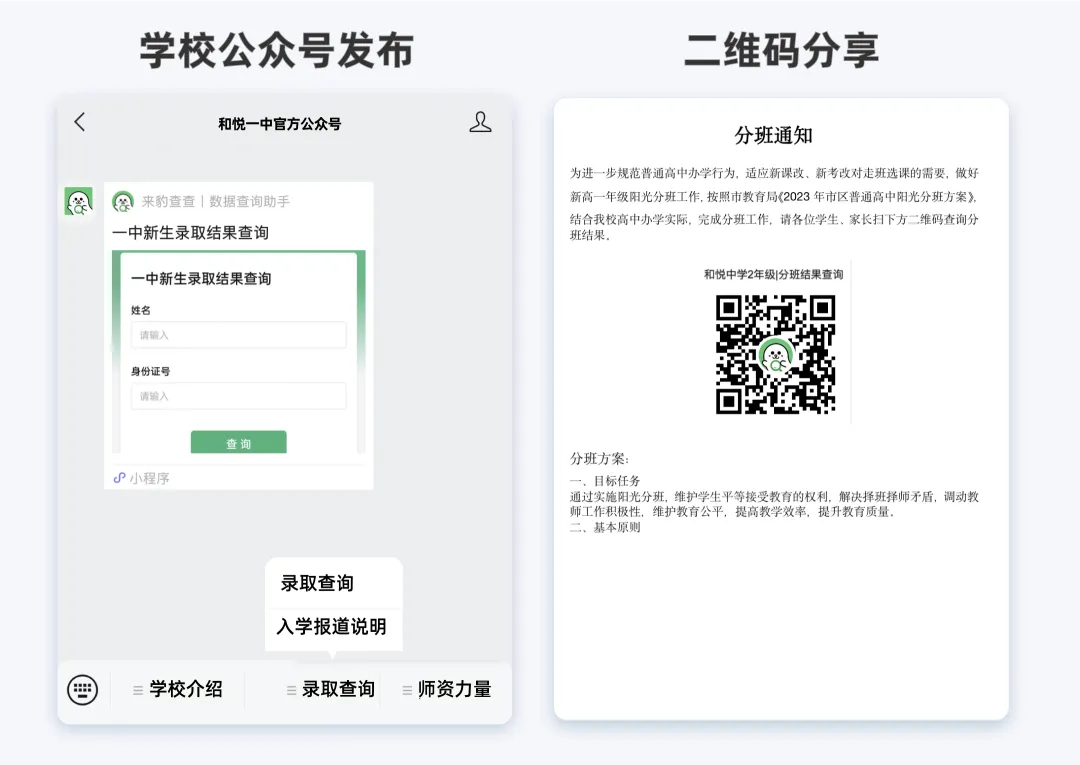
Task: Open the profile person icon in chat header
Action: click(480, 122)
